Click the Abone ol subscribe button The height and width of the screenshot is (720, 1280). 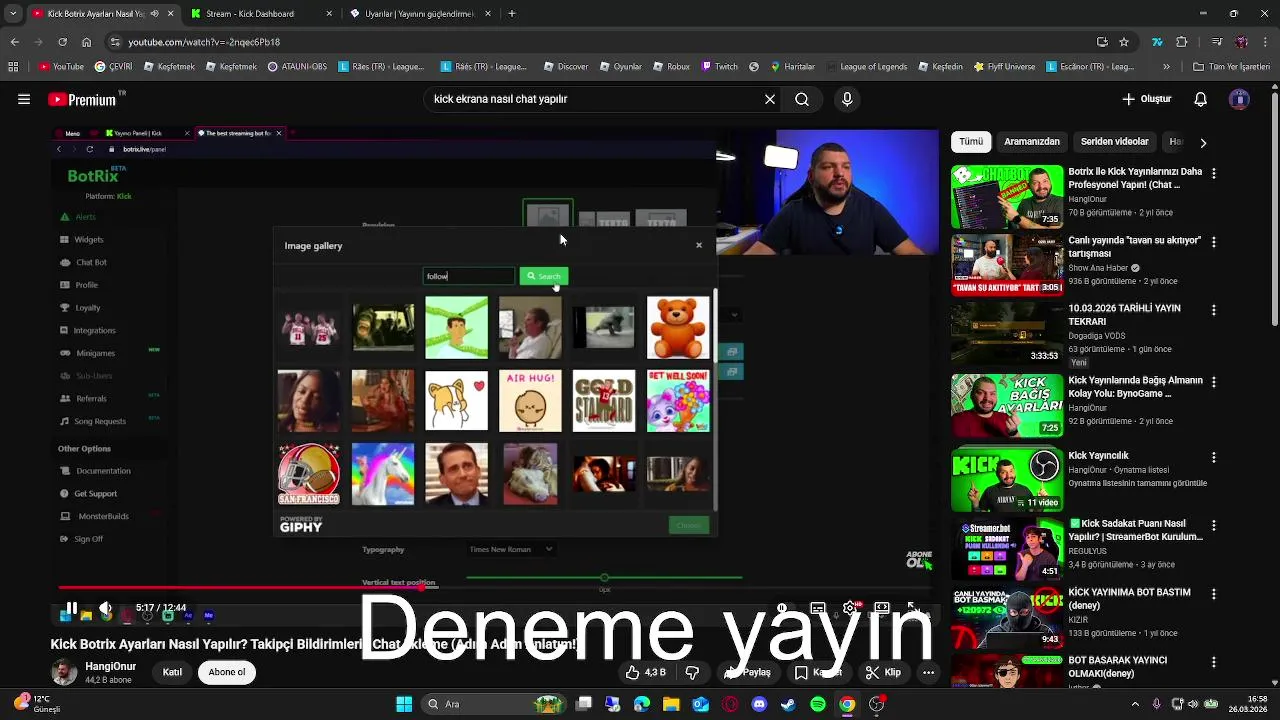227,672
